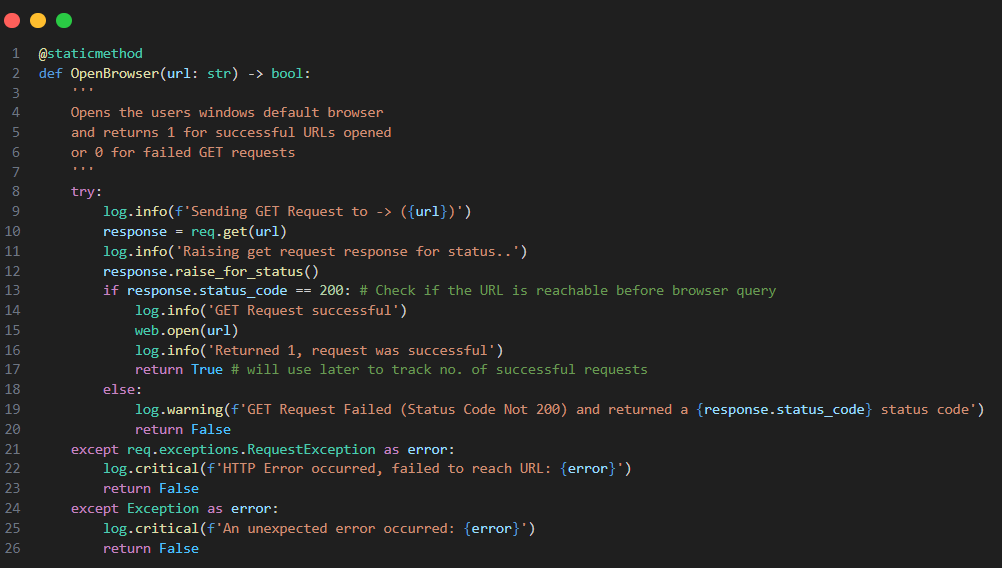
Task: Click the yellow minimize window dot
Action: (x=38, y=20)
